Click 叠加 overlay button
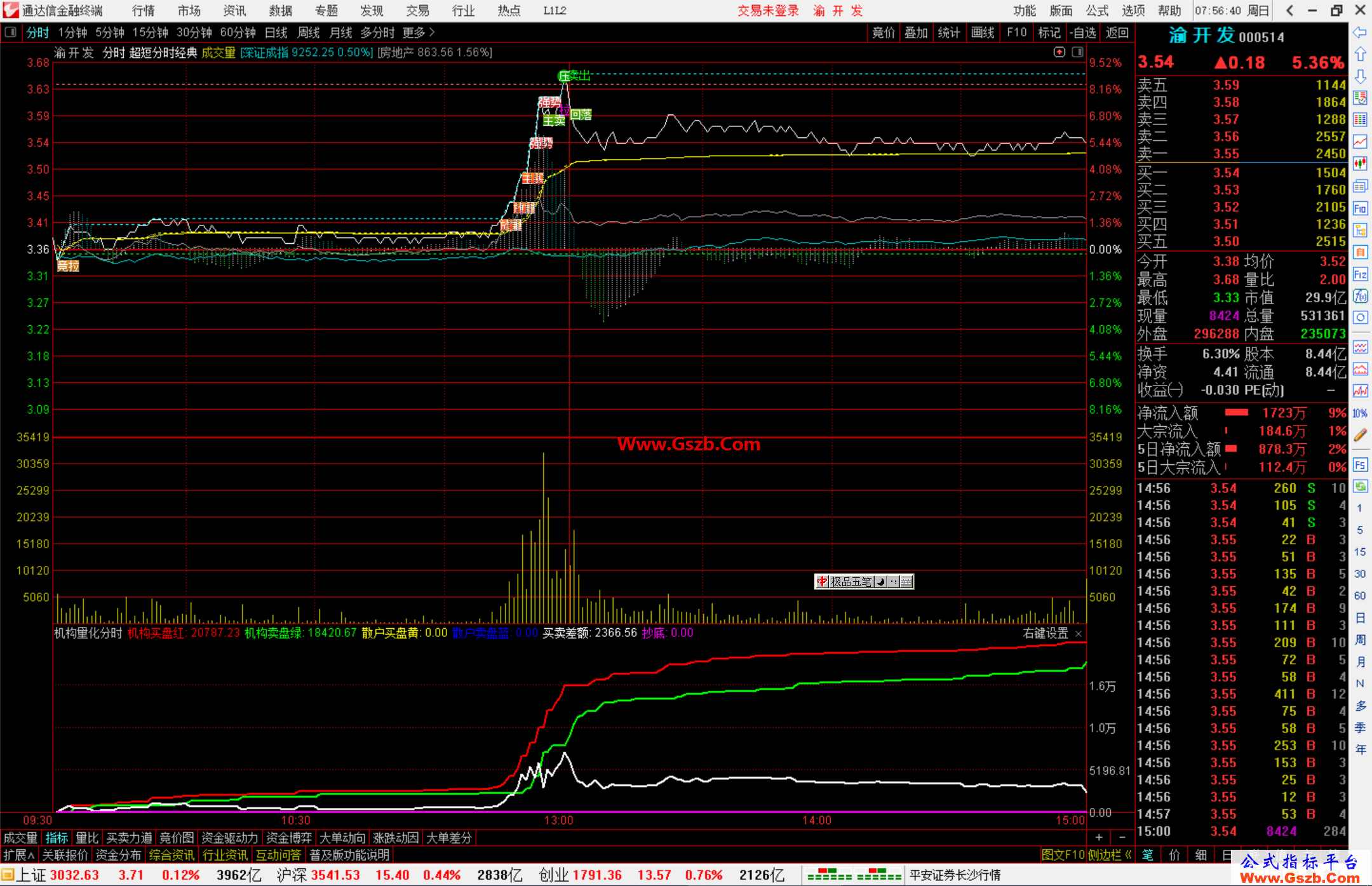 pyautogui.click(x=917, y=32)
